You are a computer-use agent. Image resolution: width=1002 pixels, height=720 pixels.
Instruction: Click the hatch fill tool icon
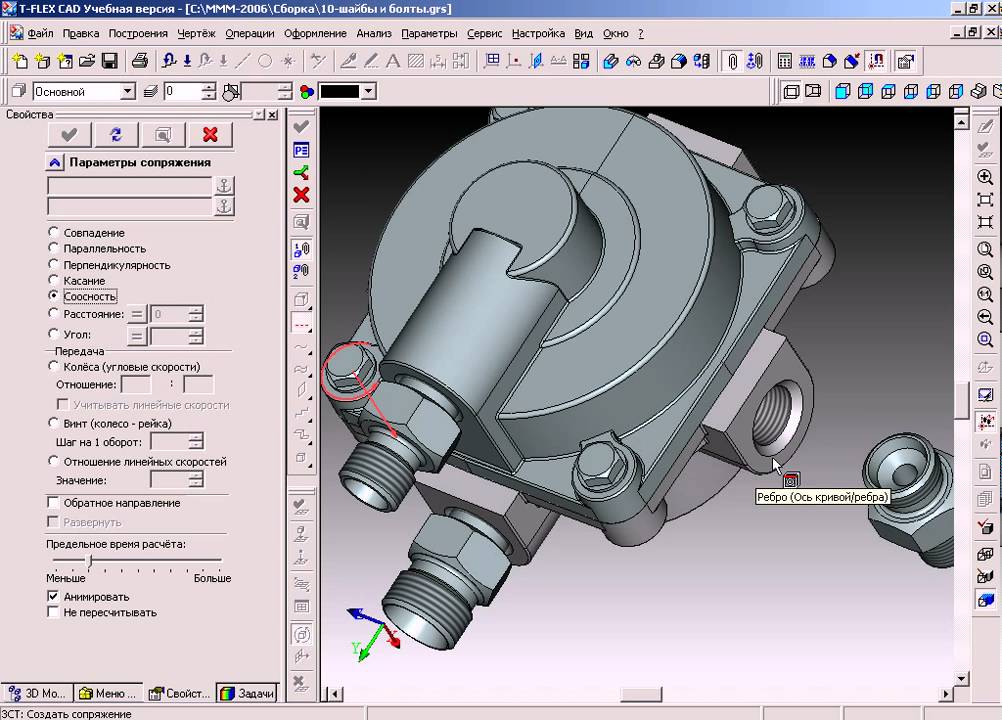pyautogui.click(x=415, y=61)
